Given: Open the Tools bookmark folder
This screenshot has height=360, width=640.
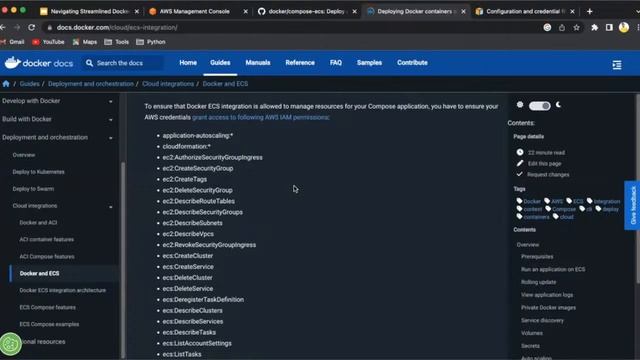Looking at the screenshot, I should point(117,42).
